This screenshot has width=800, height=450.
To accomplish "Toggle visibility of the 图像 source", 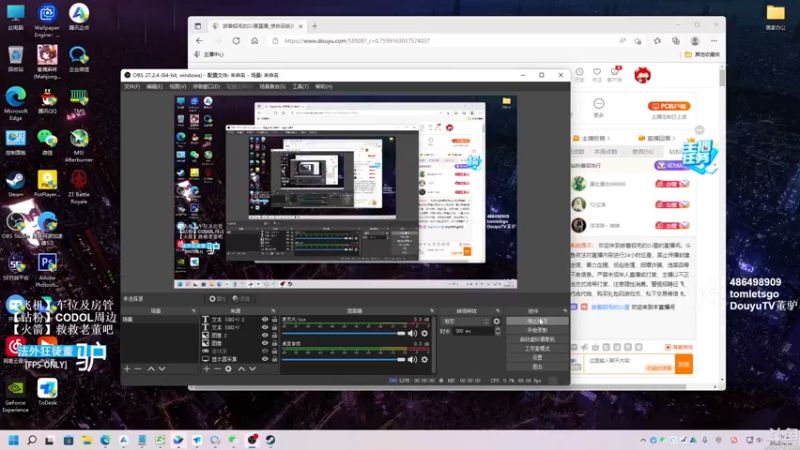I will 265,343.
